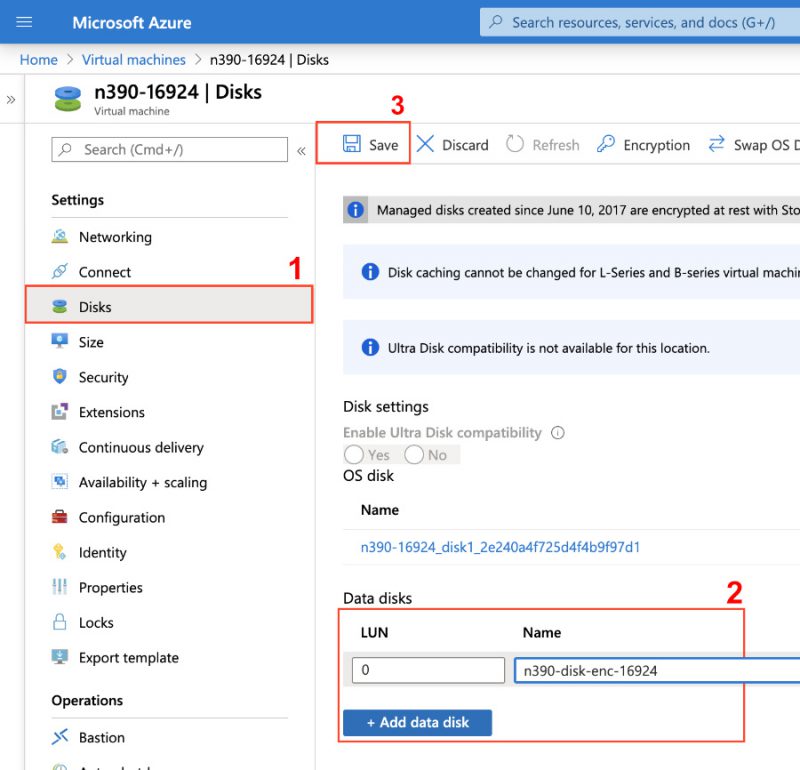Click the Networking icon in sidebar
This screenshot has height=770, width=800.
pyautogui.click(x=60, y=237)
